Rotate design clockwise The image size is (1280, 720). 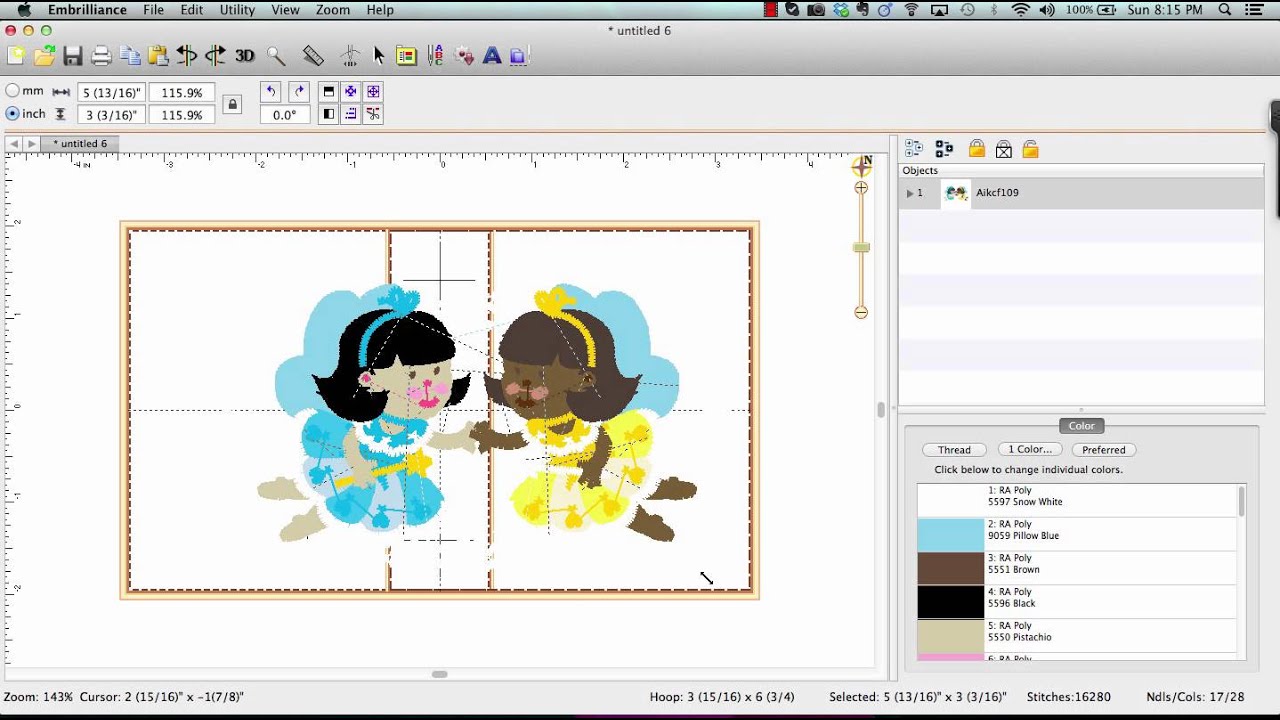[298, 92]
